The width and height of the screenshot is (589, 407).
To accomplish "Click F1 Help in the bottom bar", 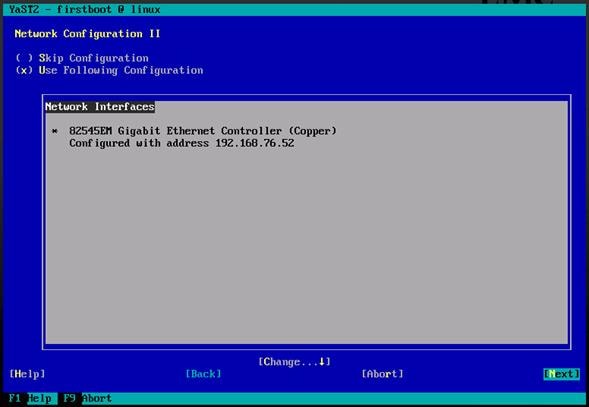I will point(30,398).
